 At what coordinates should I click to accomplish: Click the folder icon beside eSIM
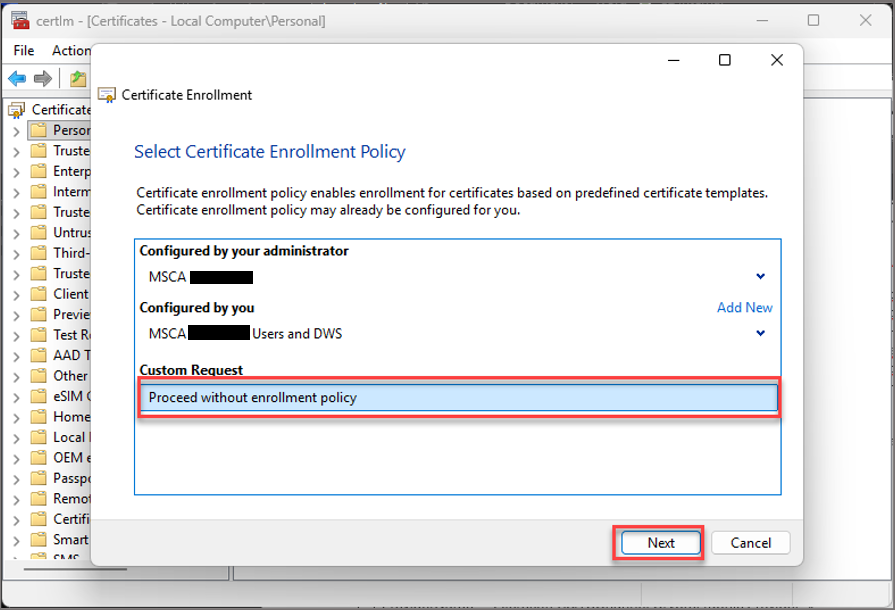click(x=38, y=396)
